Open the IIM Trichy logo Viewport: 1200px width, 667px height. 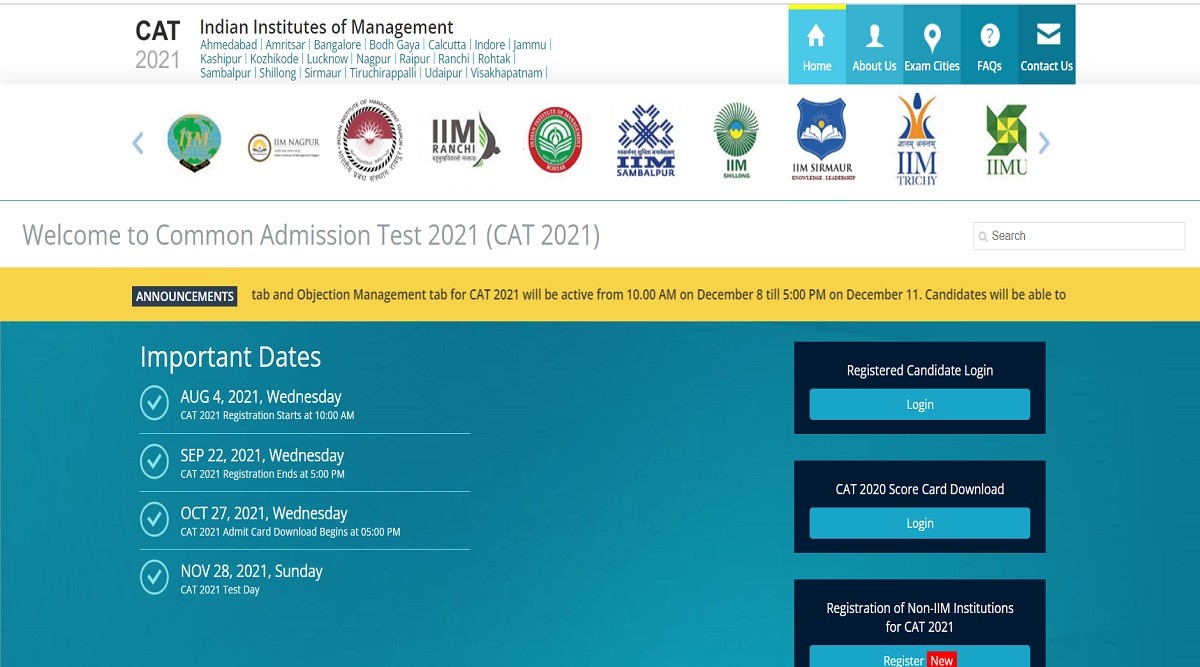tap(917, 142)
